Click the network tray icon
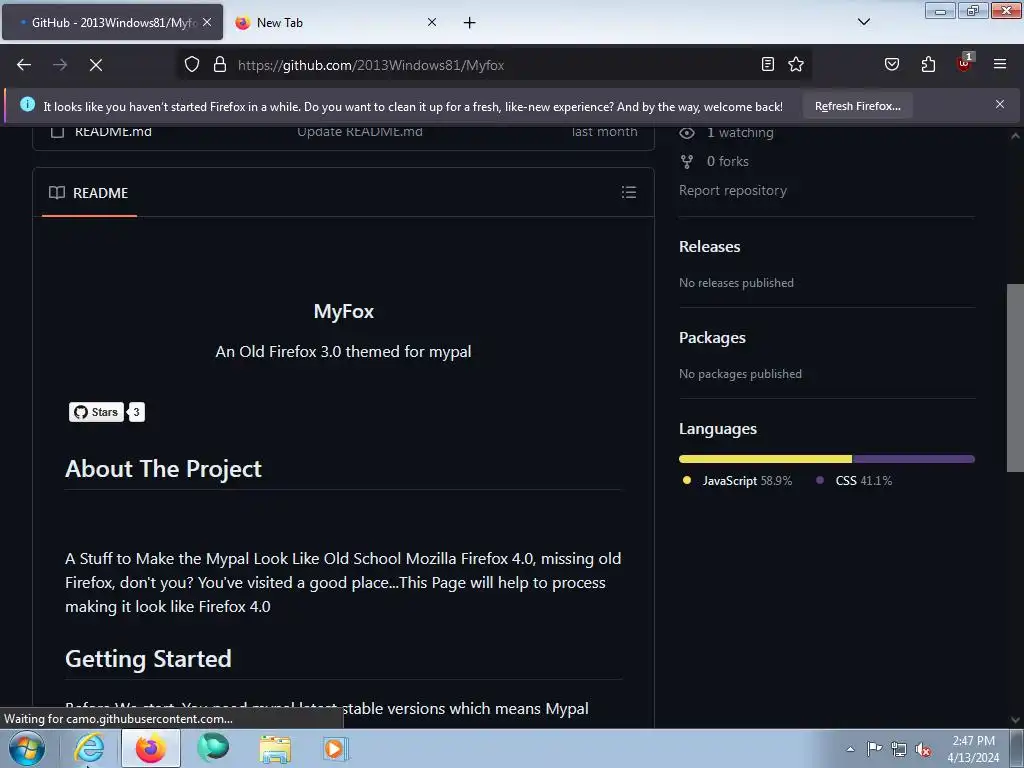The image size is (1024, 768). [x=899, y=749]
